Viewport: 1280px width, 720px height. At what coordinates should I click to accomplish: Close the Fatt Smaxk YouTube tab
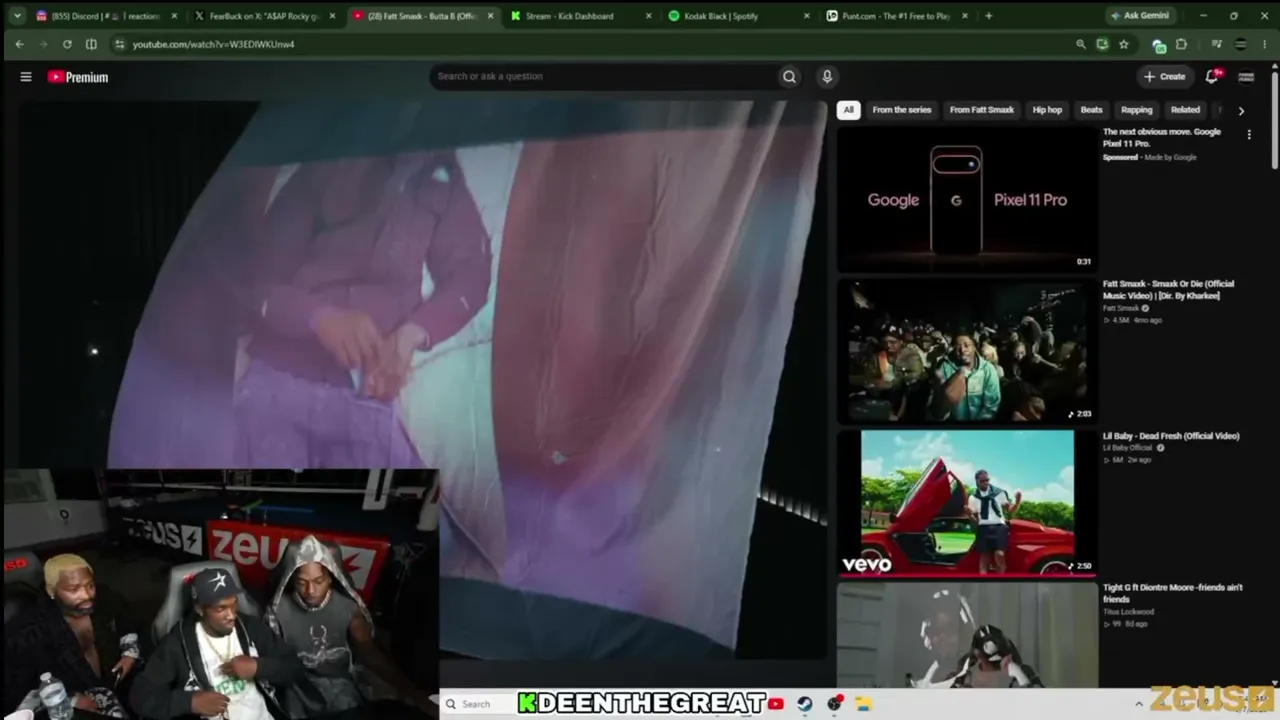point(489,16)
